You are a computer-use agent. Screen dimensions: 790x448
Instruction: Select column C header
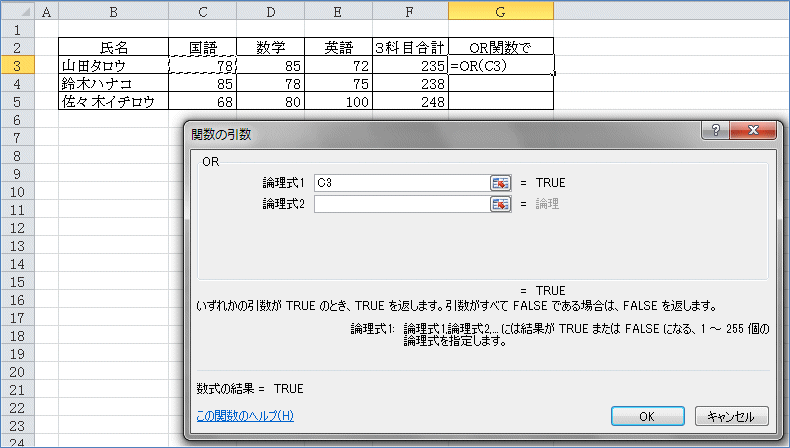tap(203, 11)
